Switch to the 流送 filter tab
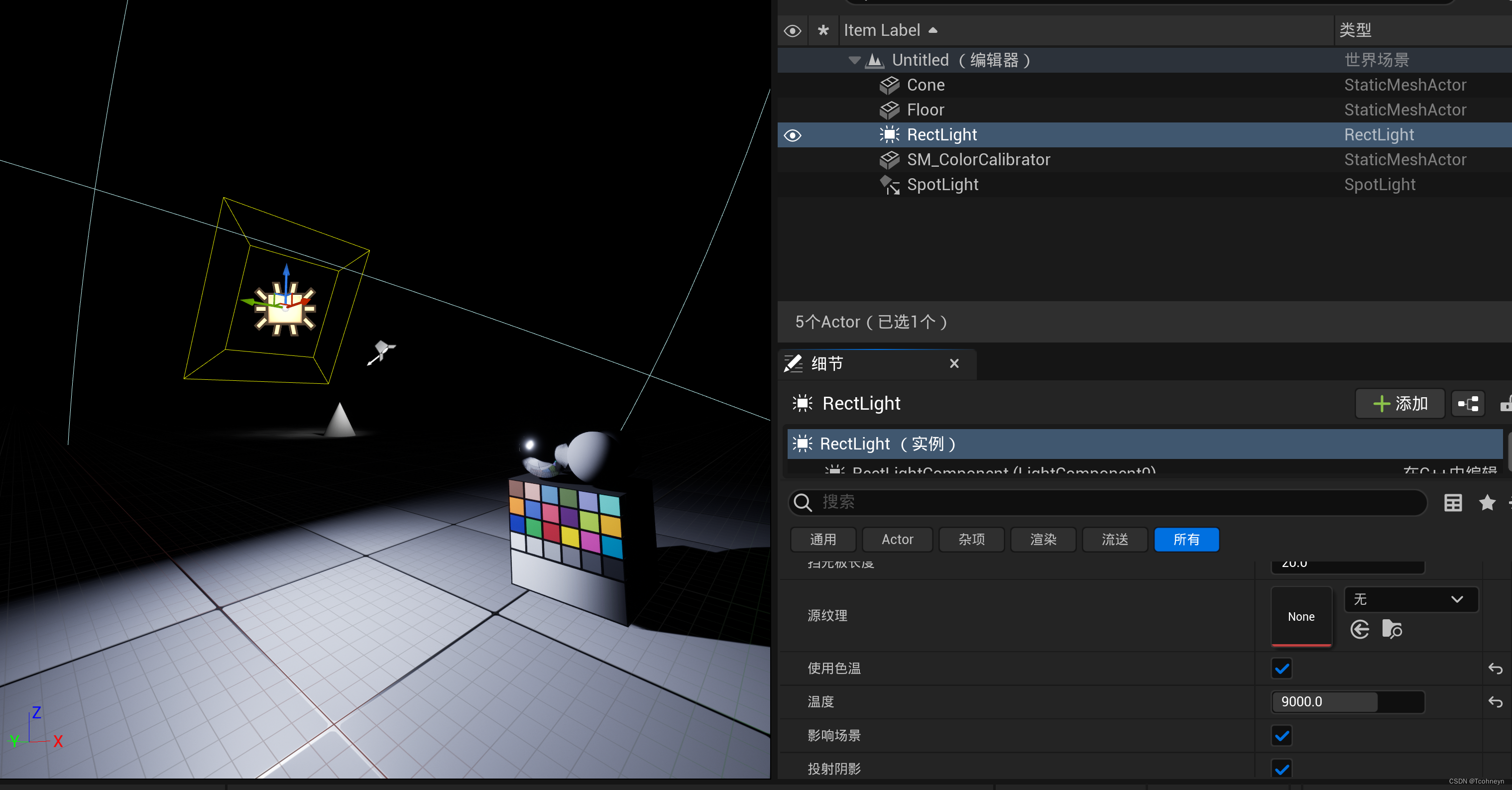 (1115, 540)
